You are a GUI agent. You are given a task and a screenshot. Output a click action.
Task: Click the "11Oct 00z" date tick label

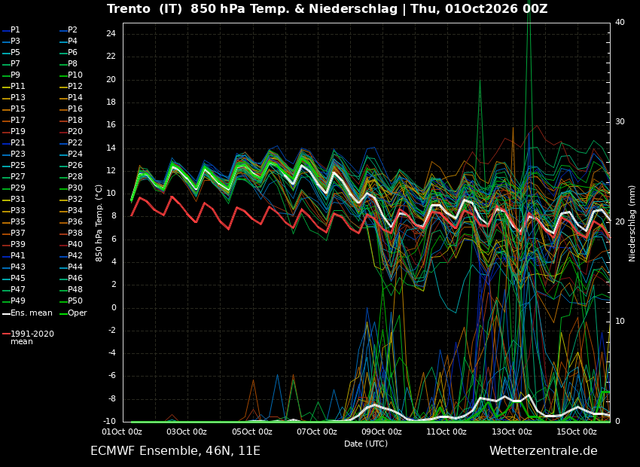[447, 432]
